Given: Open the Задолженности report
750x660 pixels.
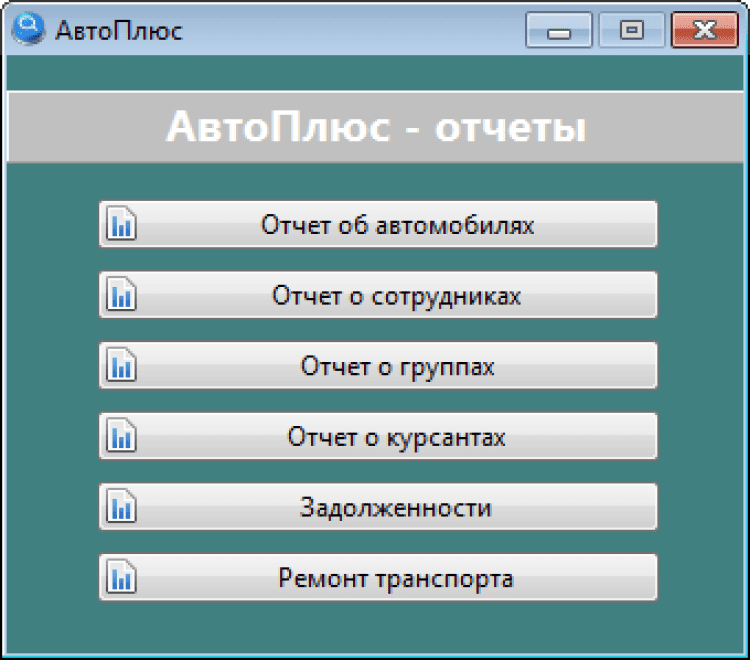Looking at the screenshot, I should click(378, 507).
